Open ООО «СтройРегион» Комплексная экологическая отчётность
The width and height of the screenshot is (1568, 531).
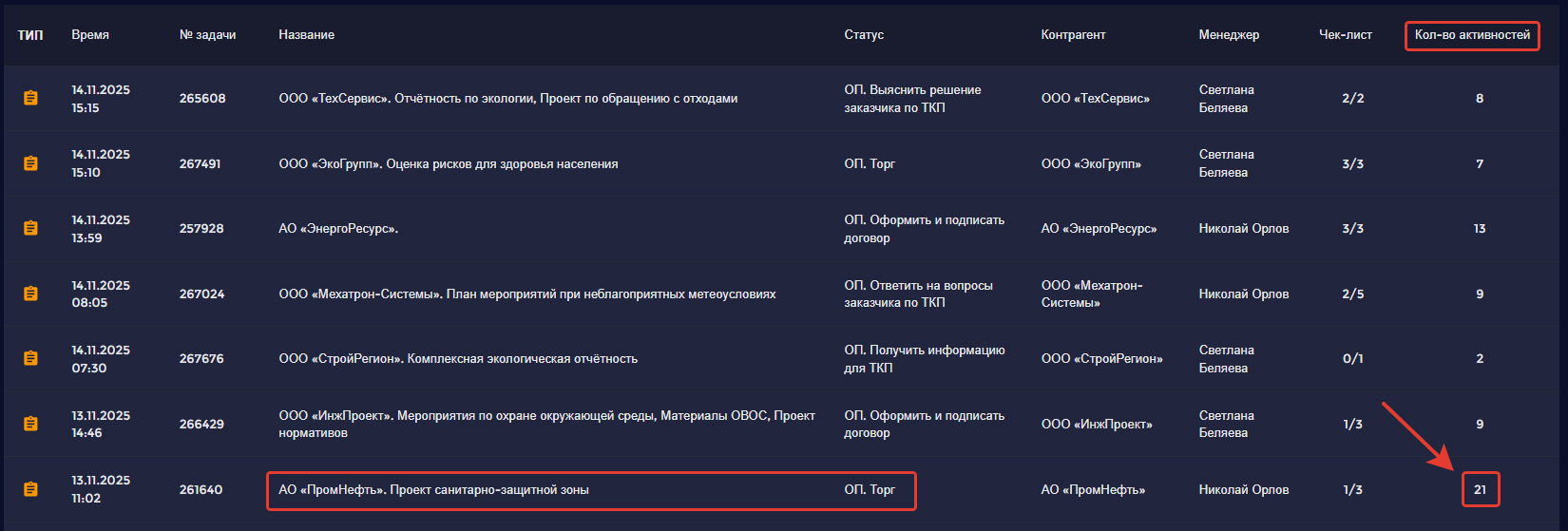click(x=457, y=359)
